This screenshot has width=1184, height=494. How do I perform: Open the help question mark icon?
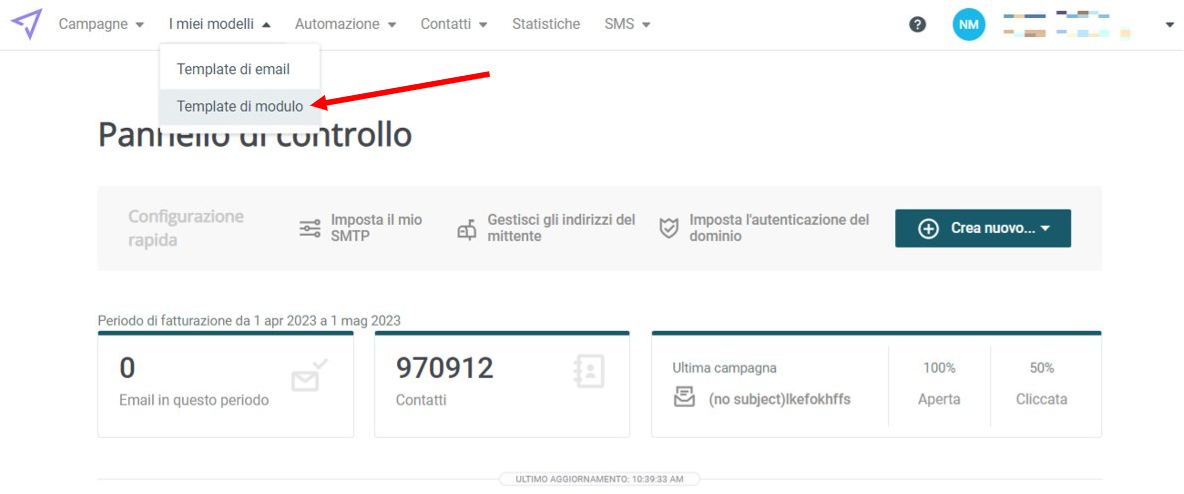coord(917,24)
